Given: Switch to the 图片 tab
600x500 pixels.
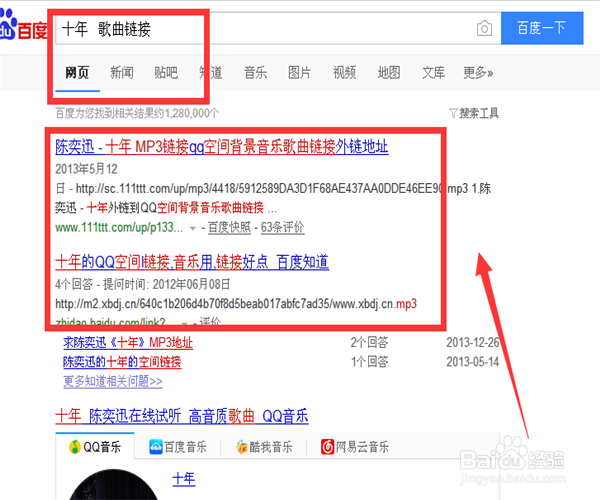Looking at the screenshot, I should pyautogui.click(x=300, y=72).
